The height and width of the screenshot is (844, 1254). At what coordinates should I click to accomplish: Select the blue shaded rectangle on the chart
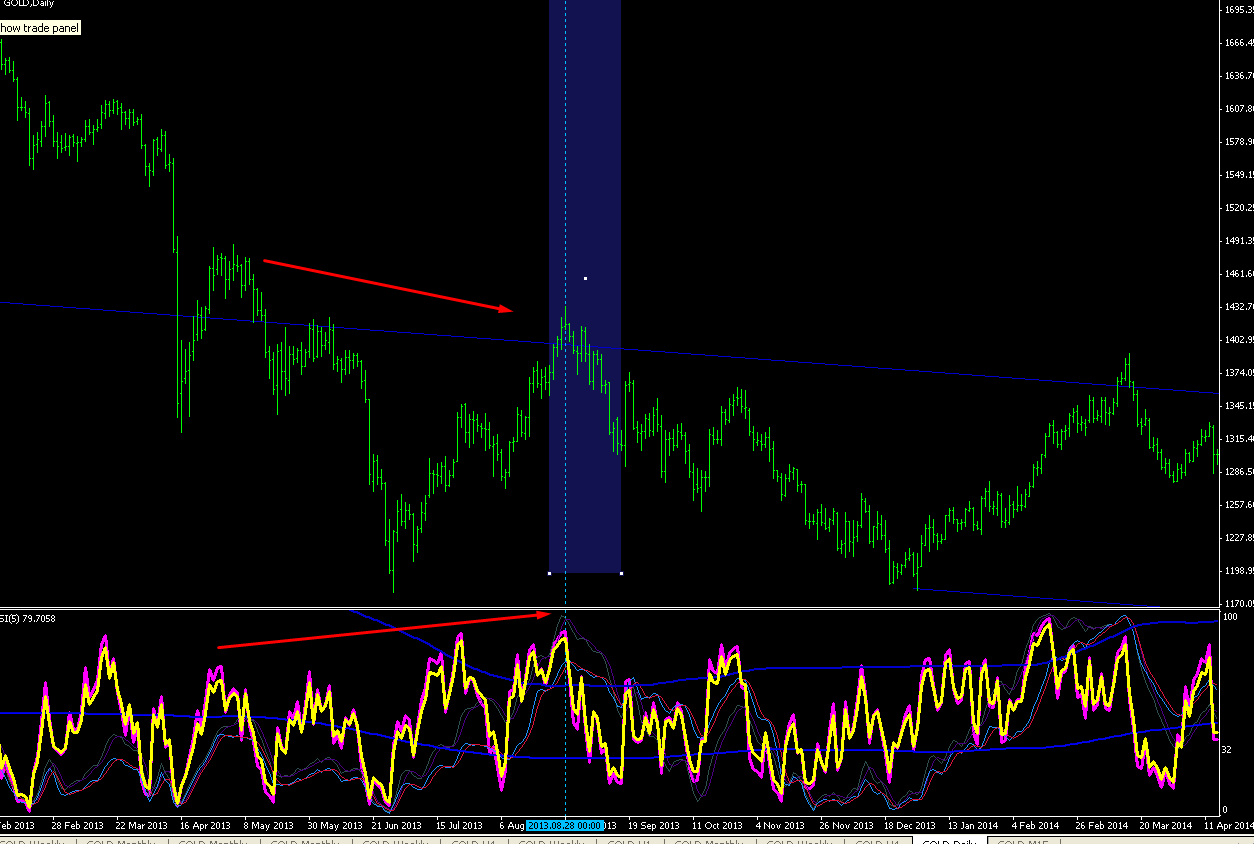click(x=585, y=286)
